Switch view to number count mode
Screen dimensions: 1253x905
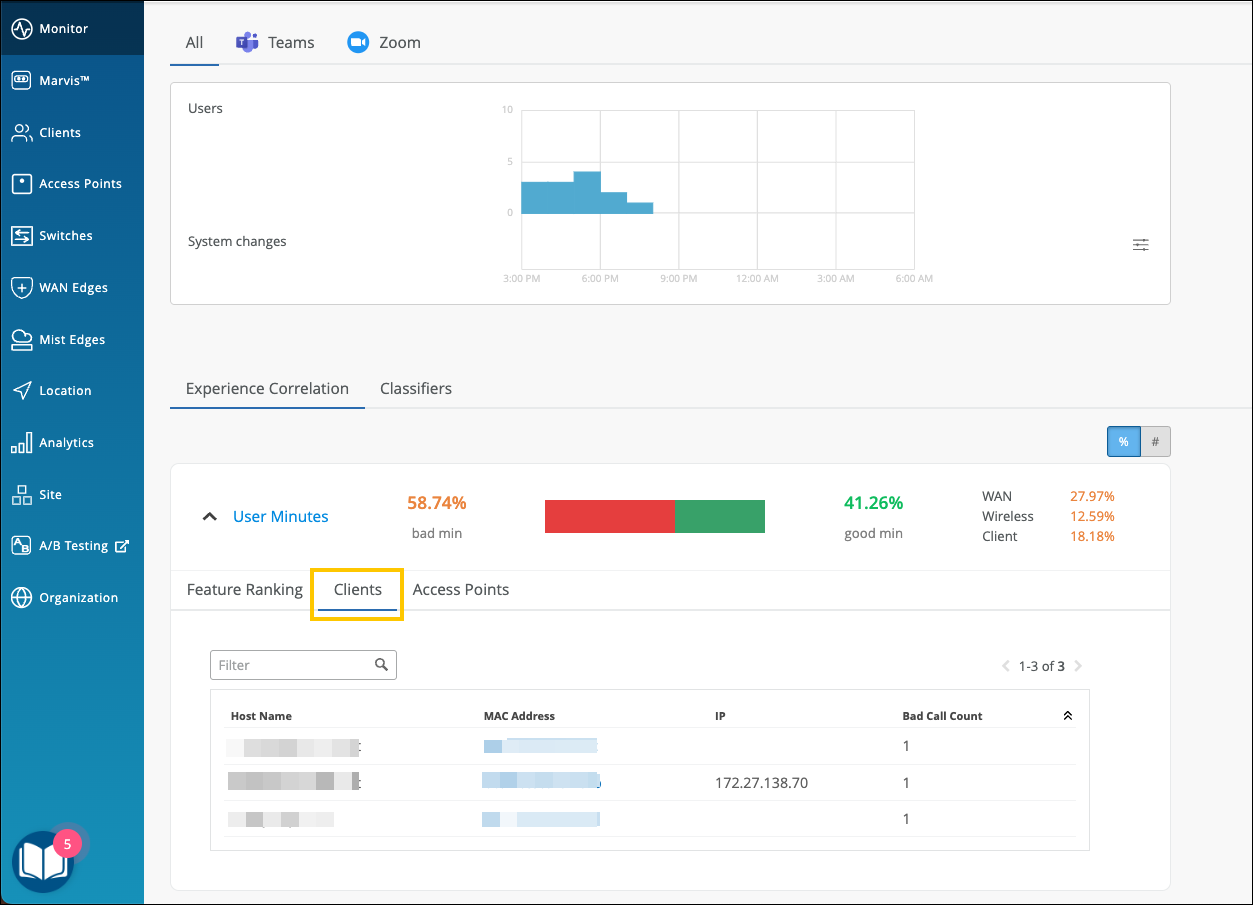[x=1155, y=441]
